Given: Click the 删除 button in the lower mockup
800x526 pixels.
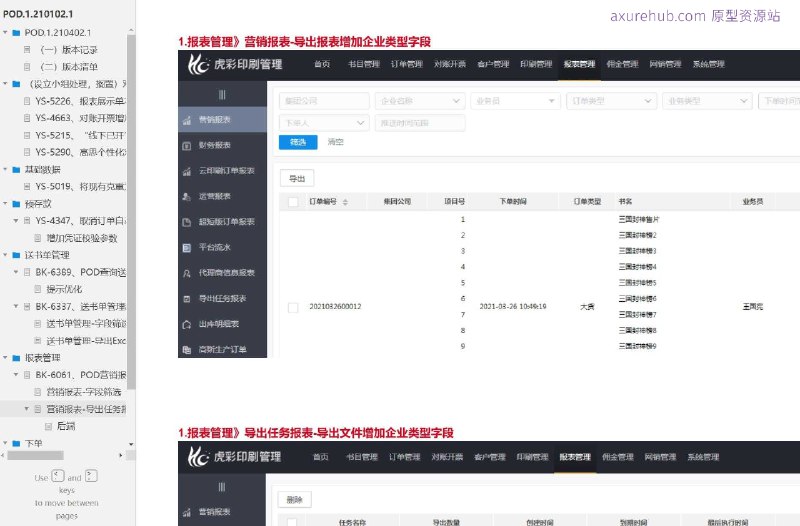Looking at the screenshot, I should (294, 500).
